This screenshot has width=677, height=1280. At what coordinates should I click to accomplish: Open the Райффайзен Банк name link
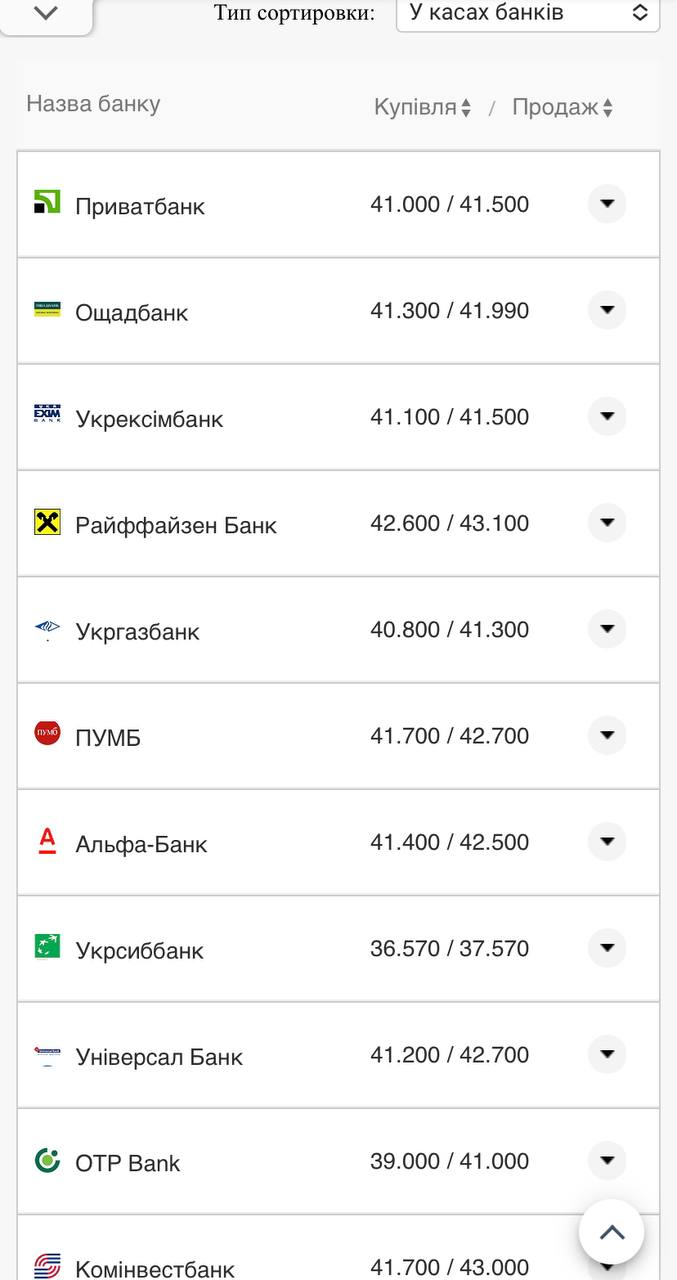[176, 525]
